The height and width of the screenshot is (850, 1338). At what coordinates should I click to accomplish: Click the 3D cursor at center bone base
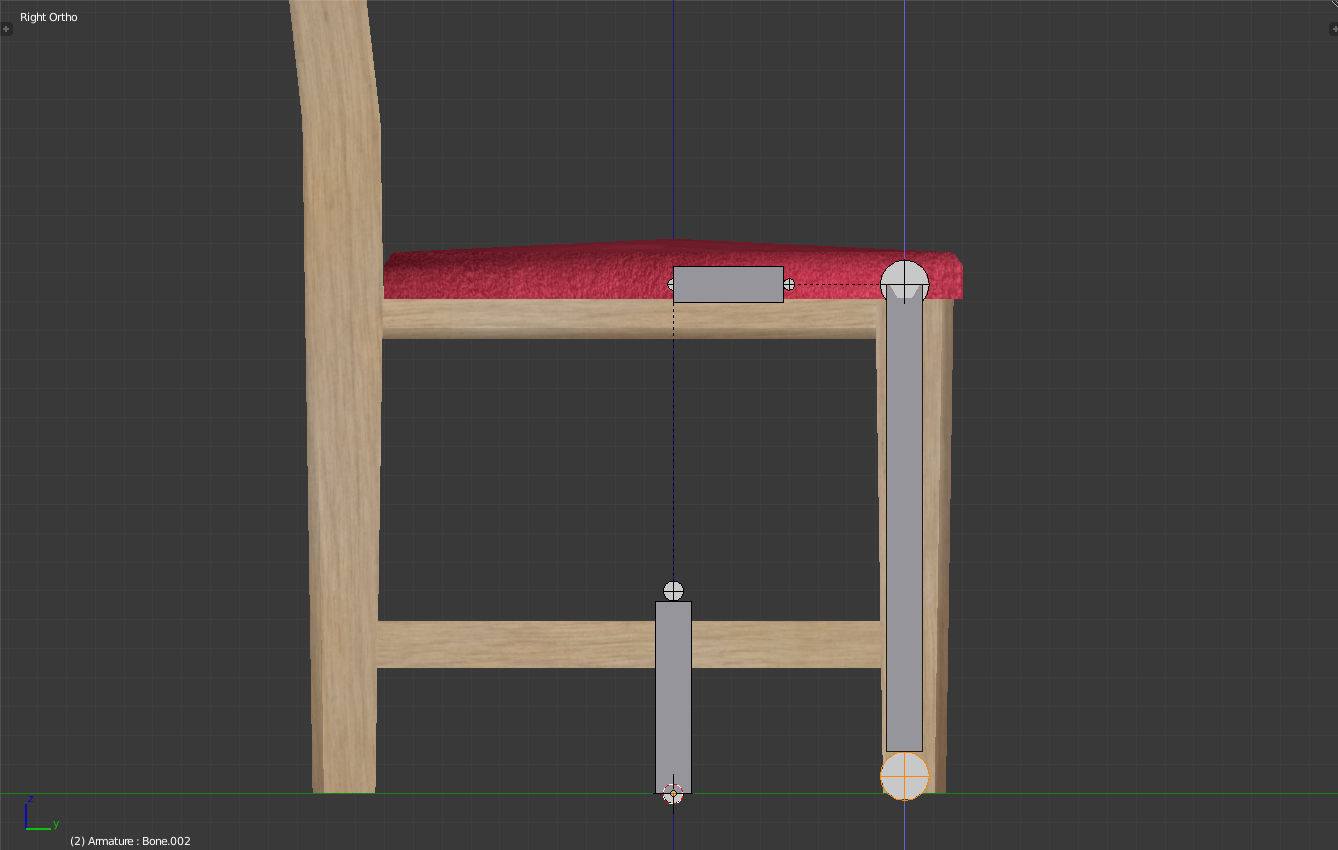click(673, 793)
